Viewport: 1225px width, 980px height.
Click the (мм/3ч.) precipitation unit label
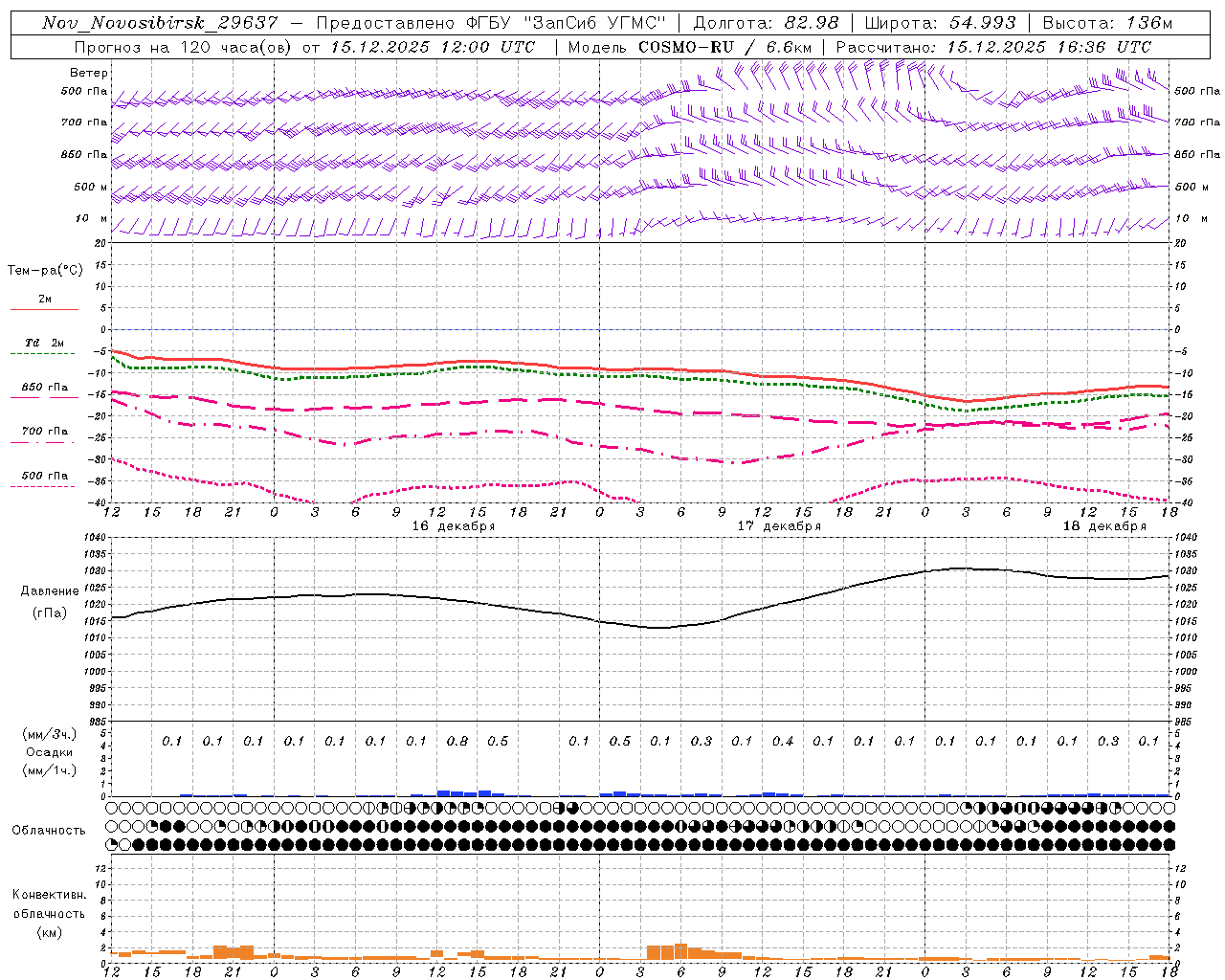pyautogui.click(x=50, y=734)
